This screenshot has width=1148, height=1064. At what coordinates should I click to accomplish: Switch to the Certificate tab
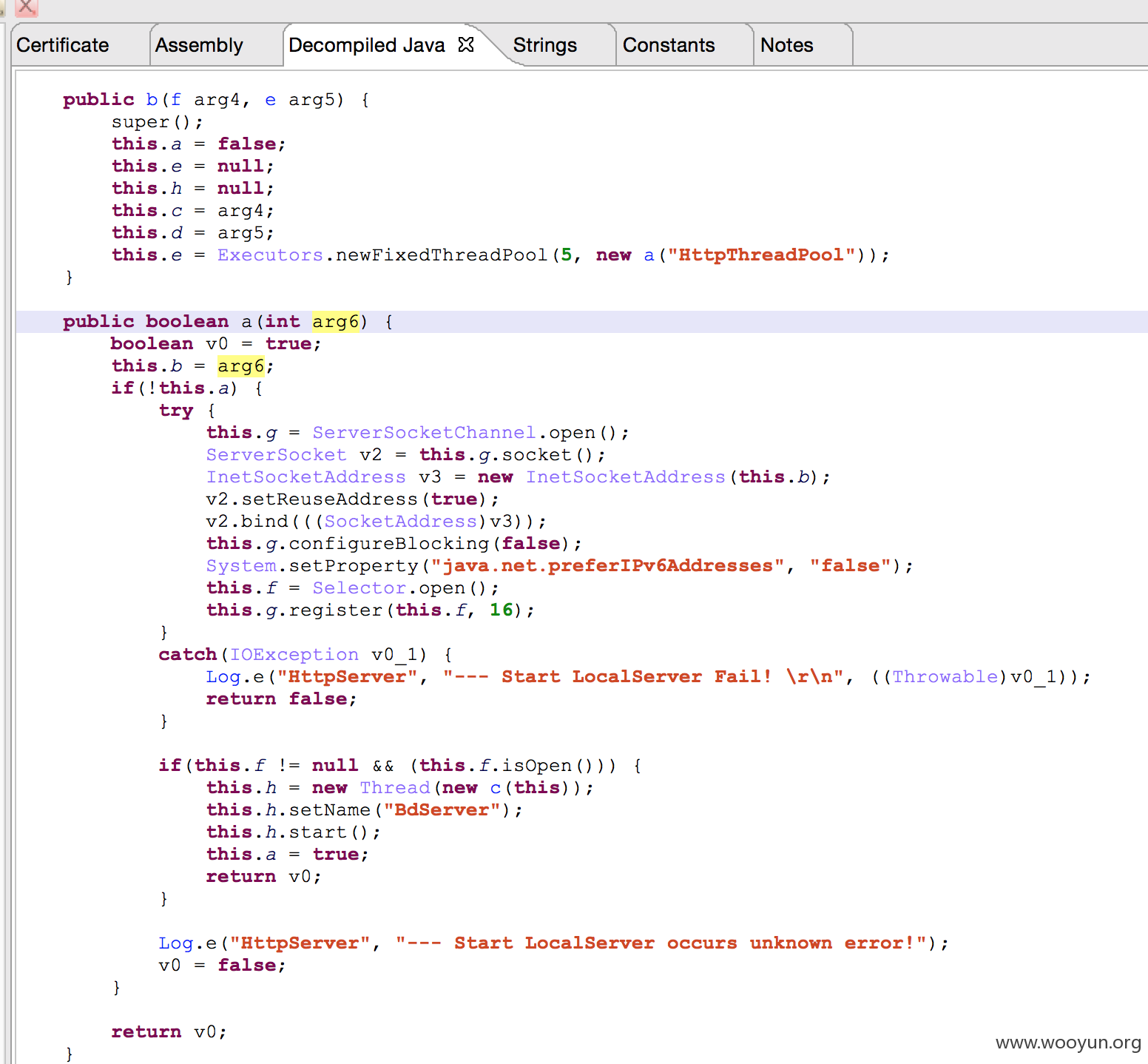coord(63,45)
